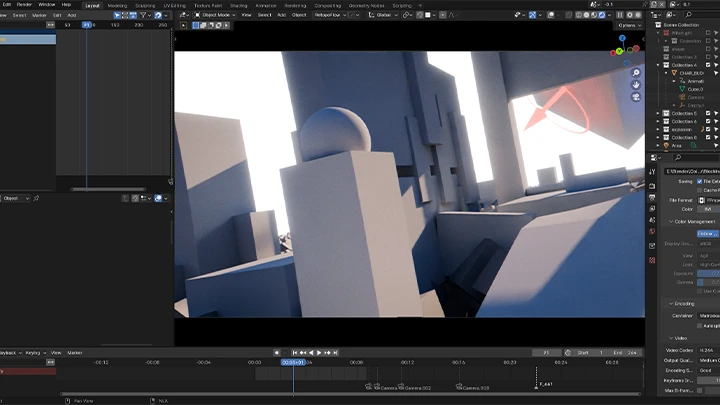This screenshot has width=720, height=405.
Task: Open the View Layer properties tab
Action: click(x=652, y=208)
